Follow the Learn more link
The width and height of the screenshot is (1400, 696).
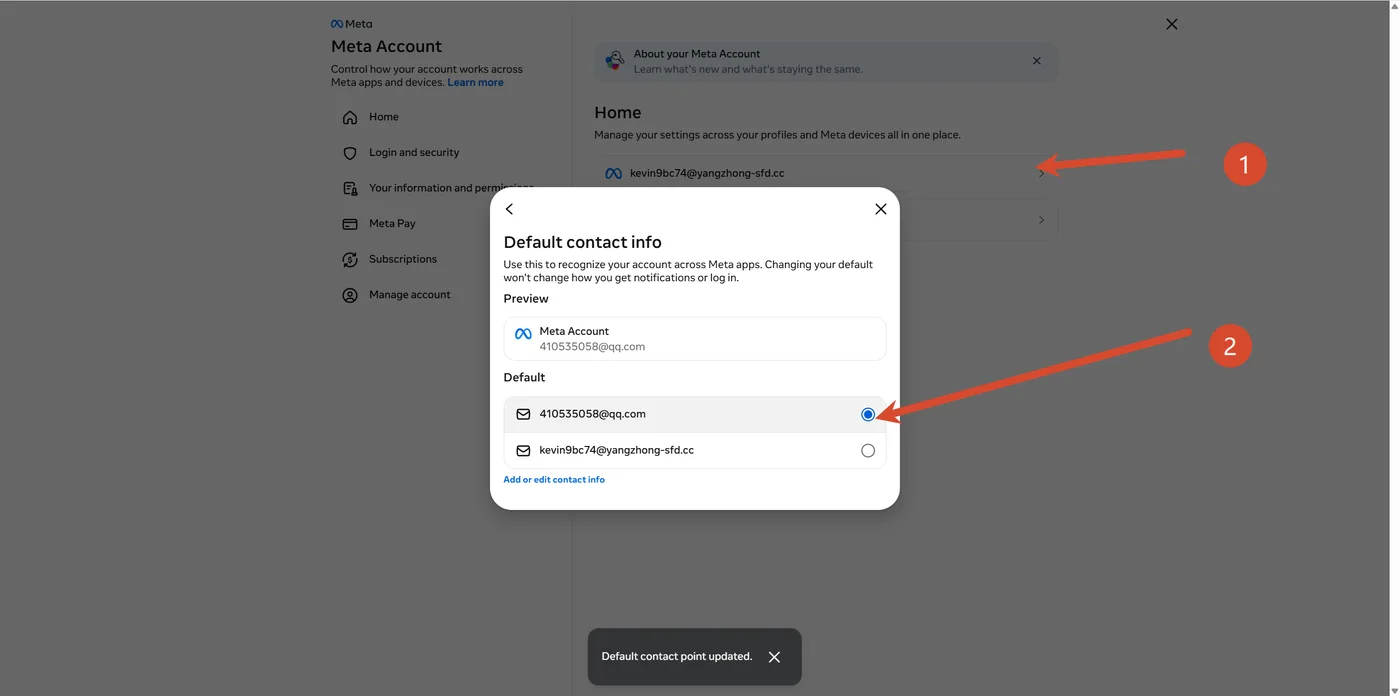coord(476,83)
